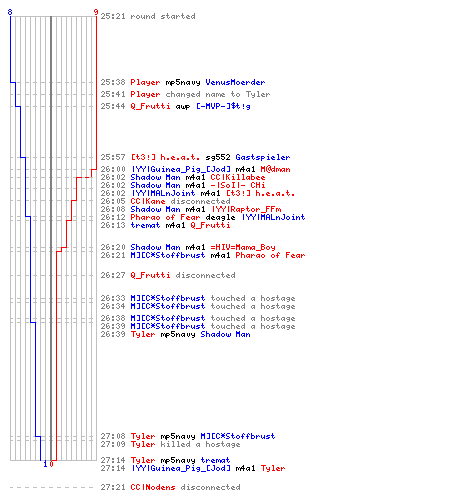Viewport: 450px width, 500px height.
Task: Select player name VenusMoerder at 25:38
Action: tap(235, 82)
